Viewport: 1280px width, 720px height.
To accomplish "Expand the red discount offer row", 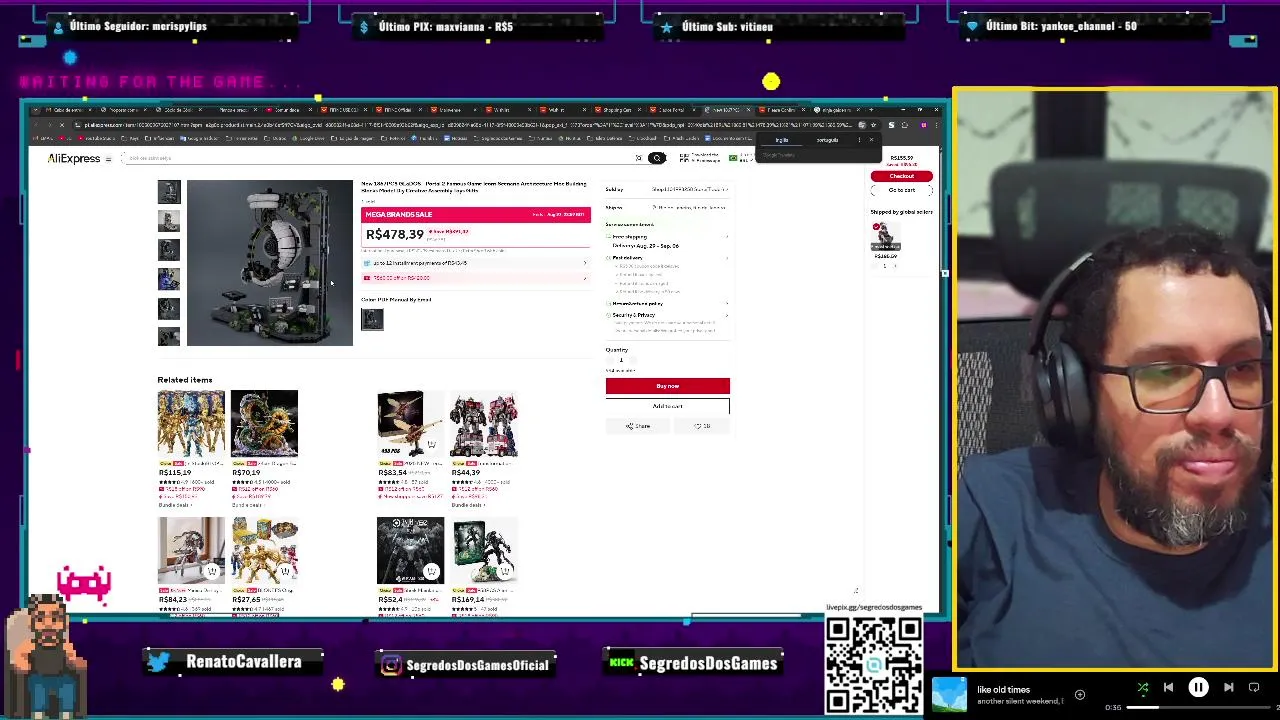I will (476, 278).
